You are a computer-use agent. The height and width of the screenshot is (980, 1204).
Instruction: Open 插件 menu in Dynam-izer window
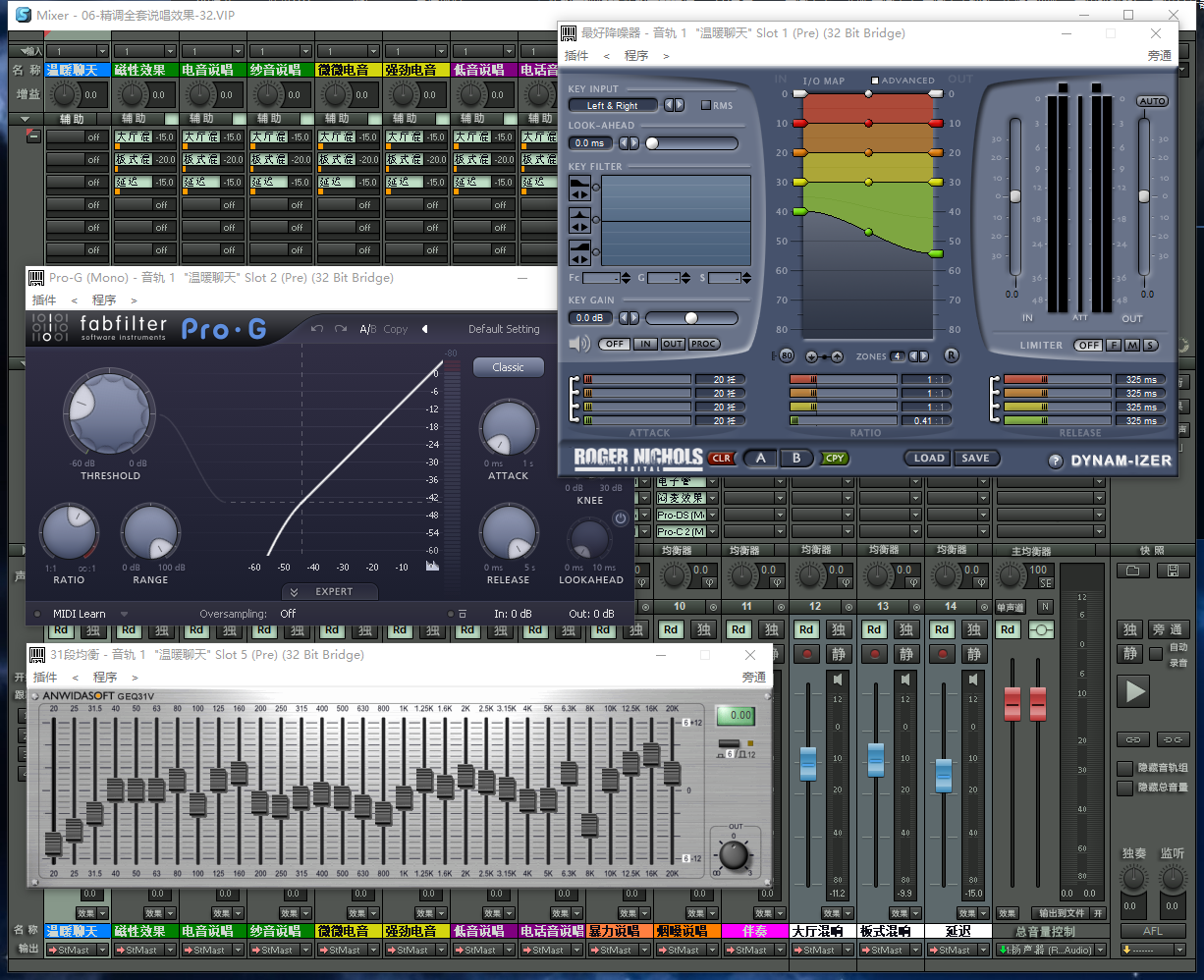click(576, 56)
